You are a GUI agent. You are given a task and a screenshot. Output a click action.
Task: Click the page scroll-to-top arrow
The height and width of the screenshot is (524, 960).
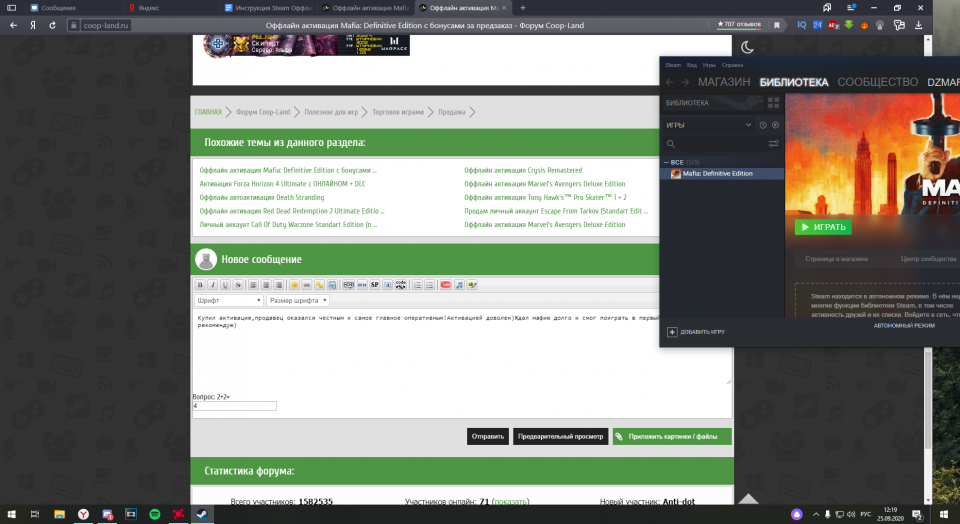(748, 498)
